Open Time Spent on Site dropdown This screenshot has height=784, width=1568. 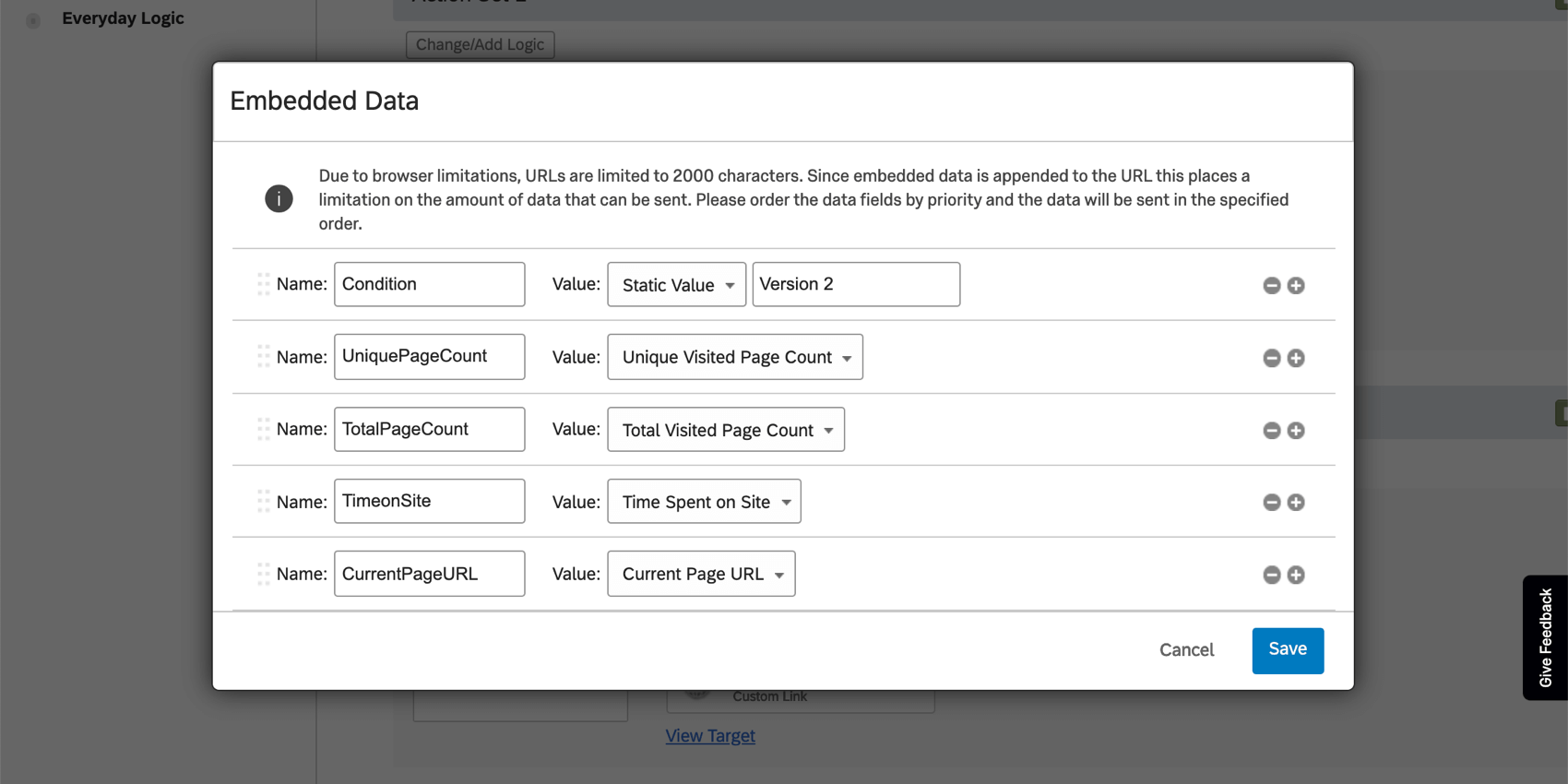pyautogui.click(x=704, y=502)
